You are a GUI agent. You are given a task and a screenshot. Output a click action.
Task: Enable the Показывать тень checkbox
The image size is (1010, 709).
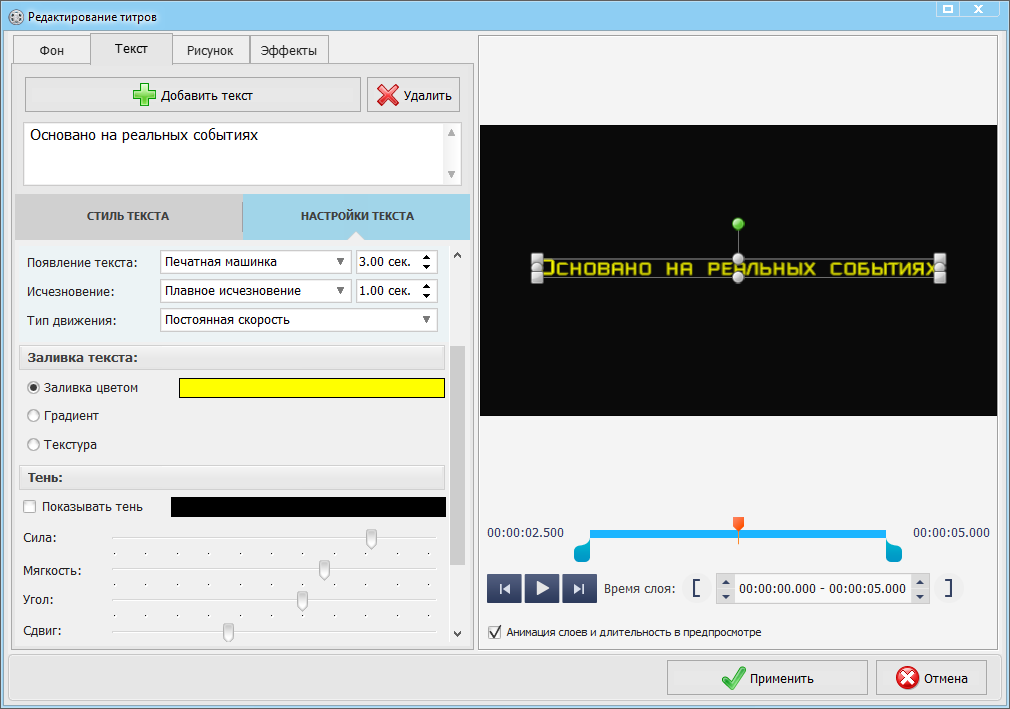pyautogui.click(x=30, y=507)
